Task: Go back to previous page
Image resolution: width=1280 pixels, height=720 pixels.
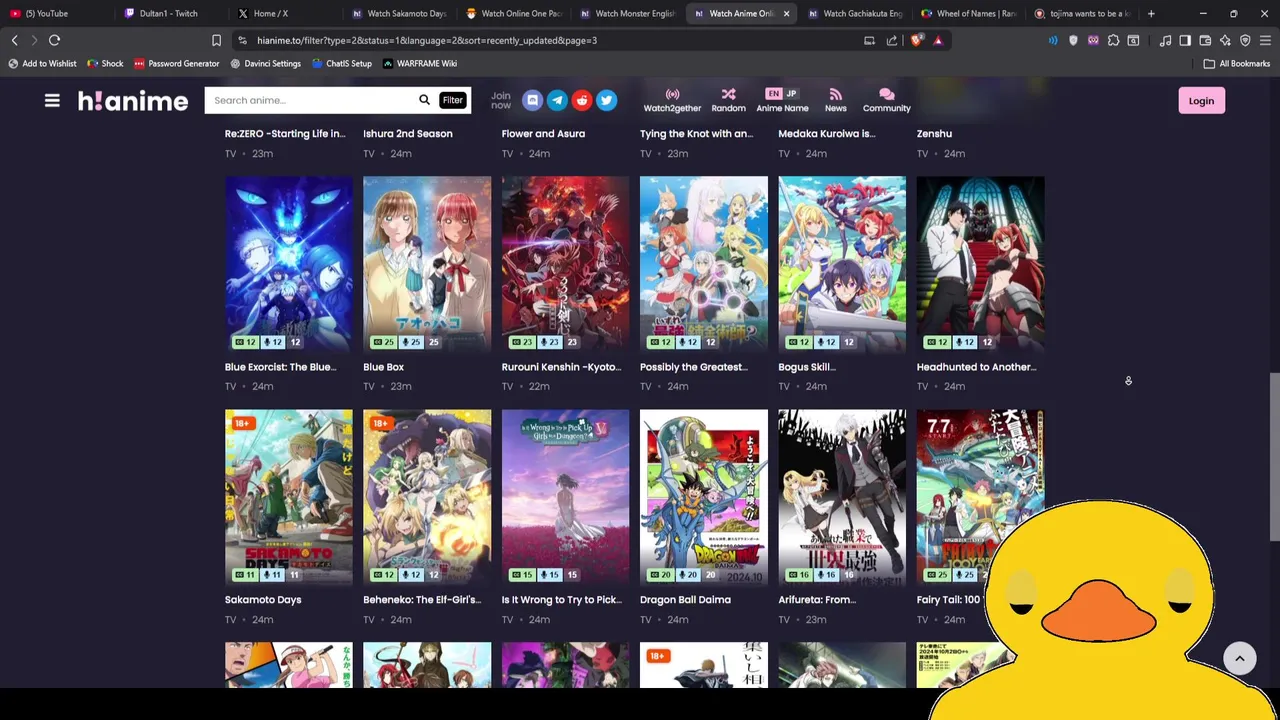Action: (14, 40)
